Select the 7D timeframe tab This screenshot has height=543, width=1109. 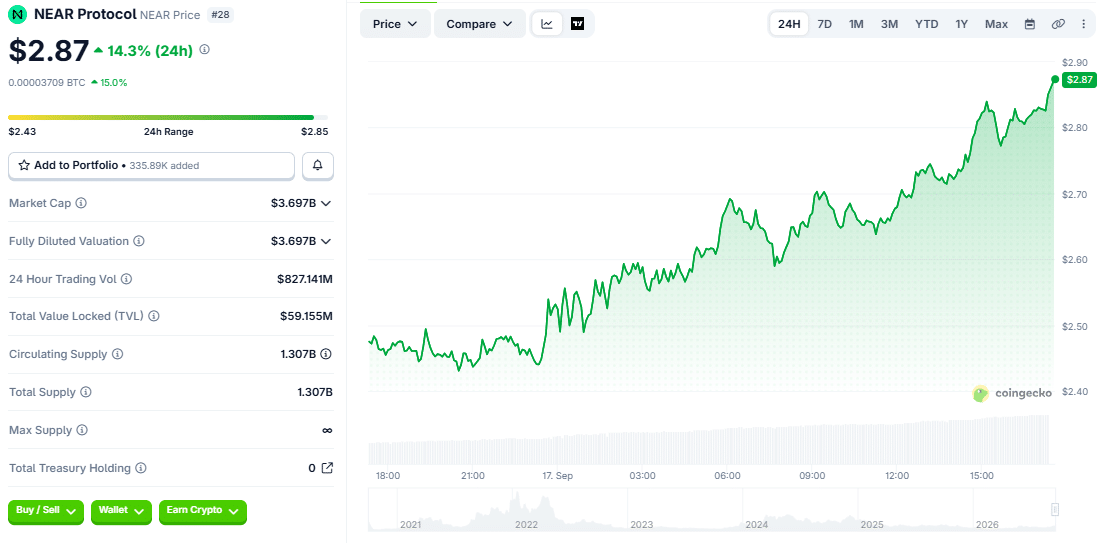tap(825, 24)
